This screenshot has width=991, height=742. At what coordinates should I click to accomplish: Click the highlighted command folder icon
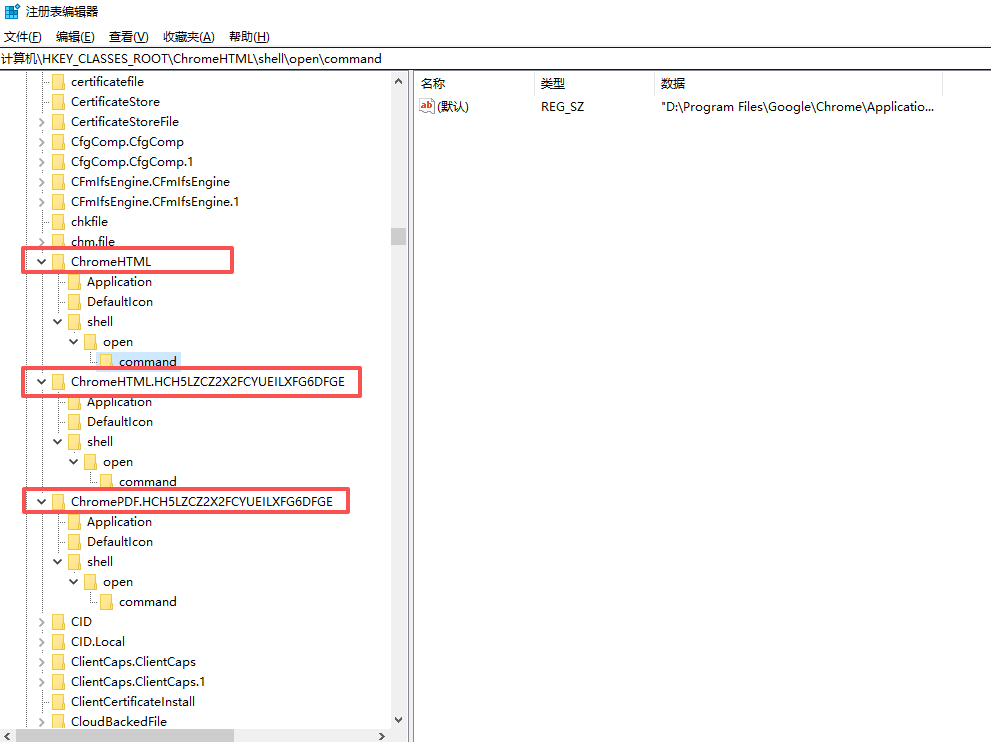(x=107, y=362)
